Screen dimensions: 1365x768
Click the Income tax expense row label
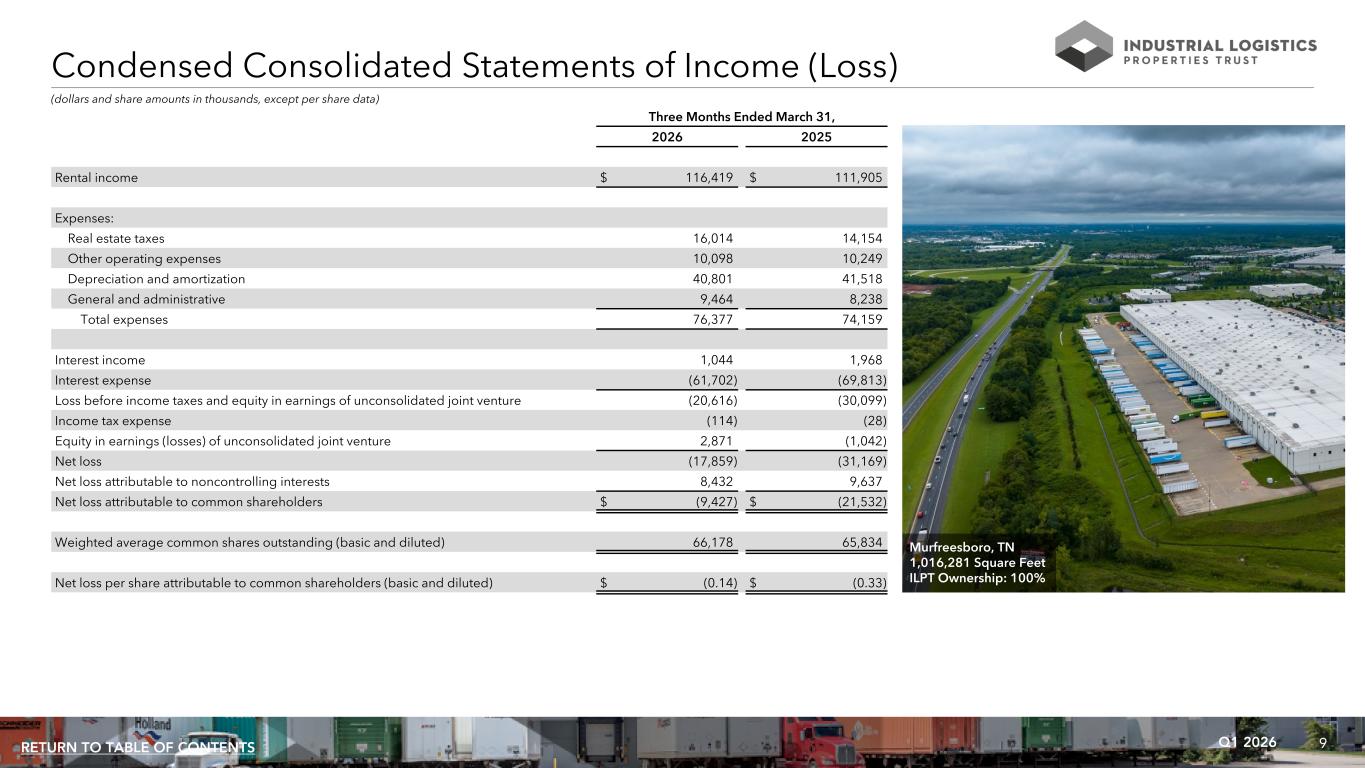[113, 421]
